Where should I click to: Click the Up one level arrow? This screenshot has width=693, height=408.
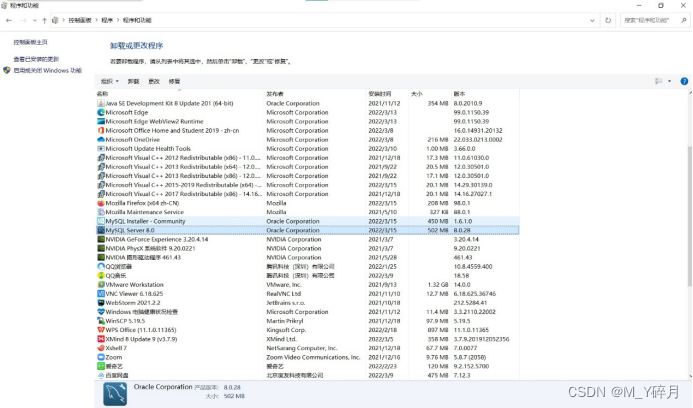pos(44,20)
